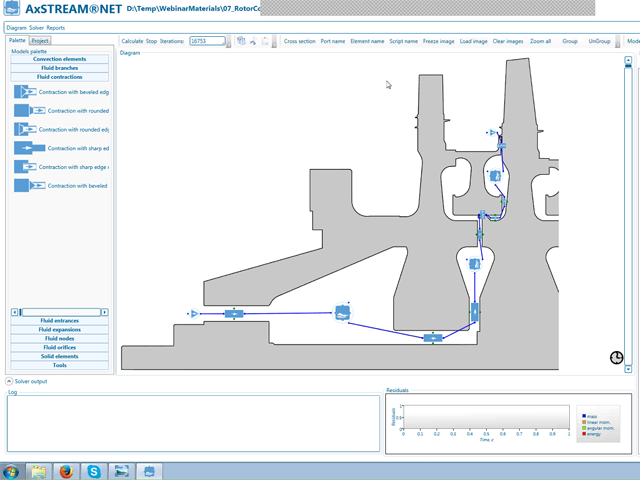
Task: Select outlet triangle node near top blade
Action: pos(492,132)
